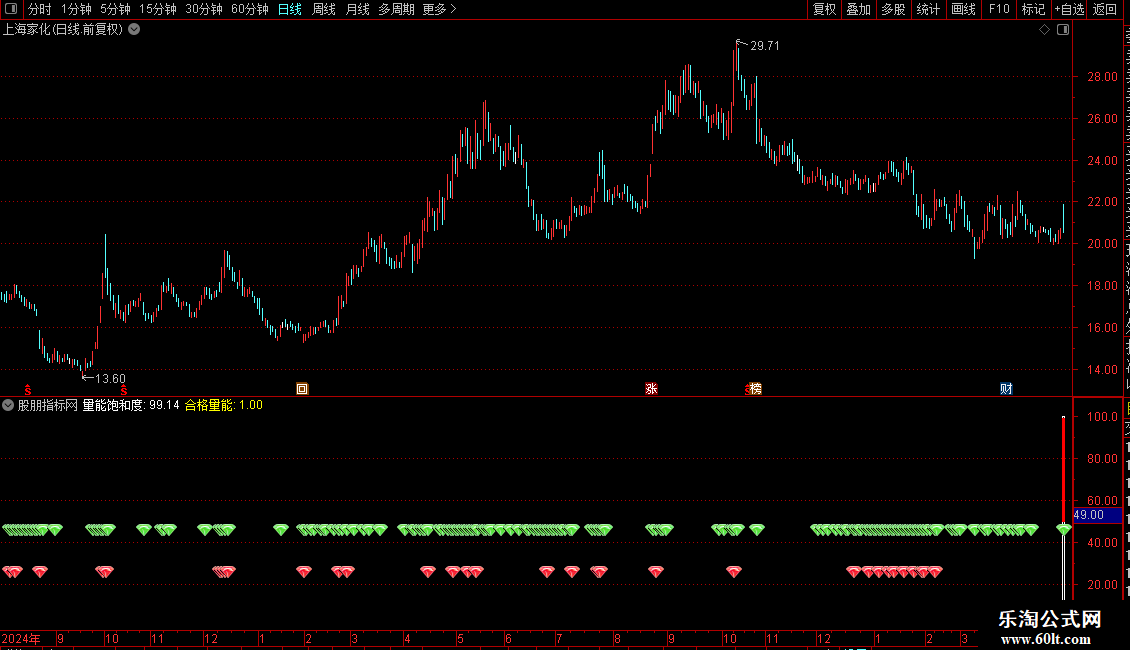Click the 100.0 indicator axis label
The width and height of the screenshot is (1130, 650).
point(1102,417)
